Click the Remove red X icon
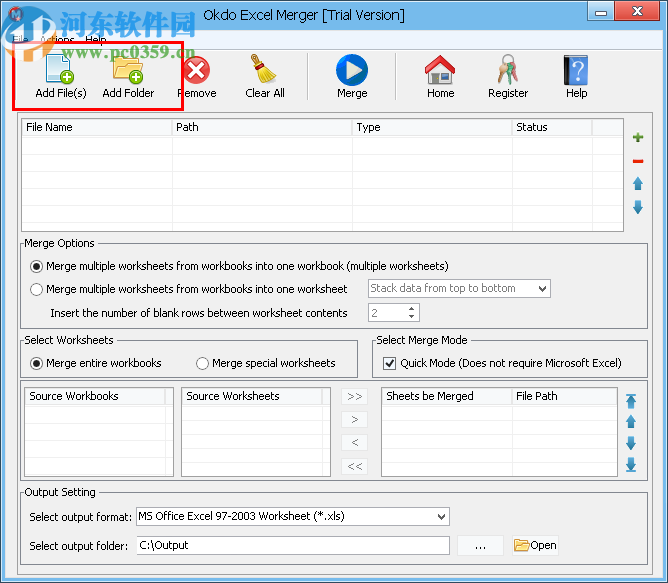 click(196, 70)
